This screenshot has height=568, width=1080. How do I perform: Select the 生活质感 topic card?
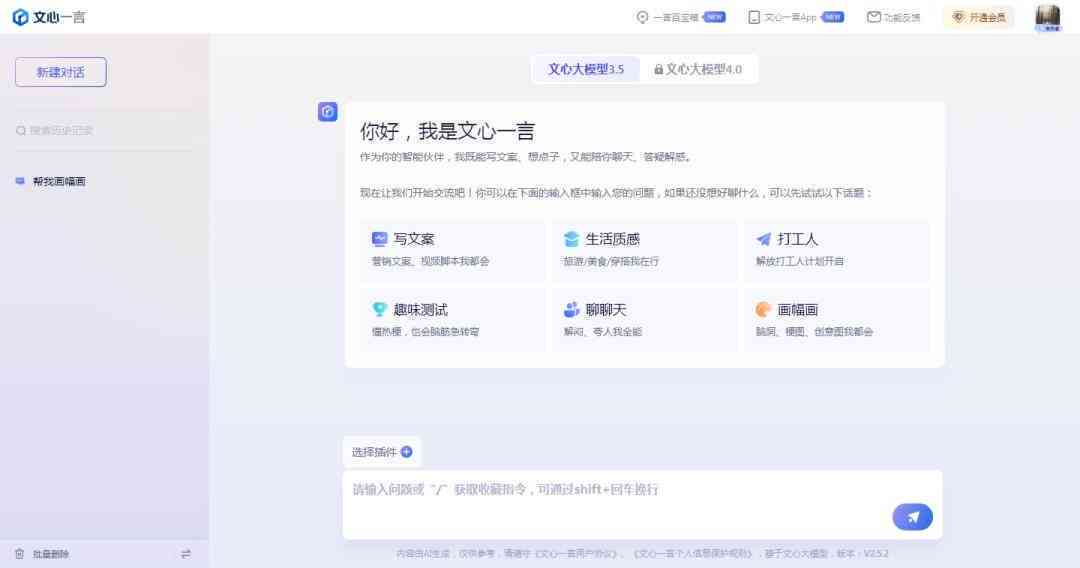pos(645,250)
